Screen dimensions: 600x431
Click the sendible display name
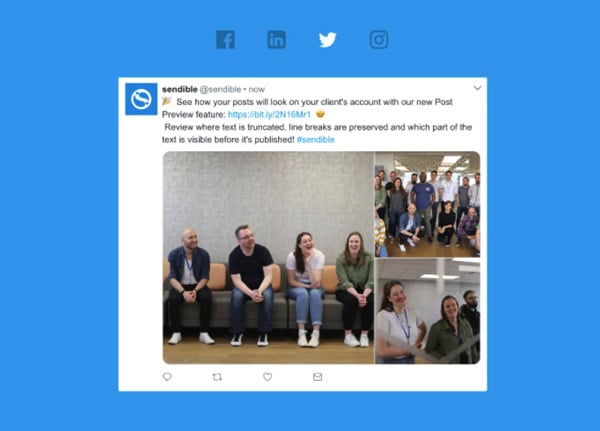click(x=179, y=89)
